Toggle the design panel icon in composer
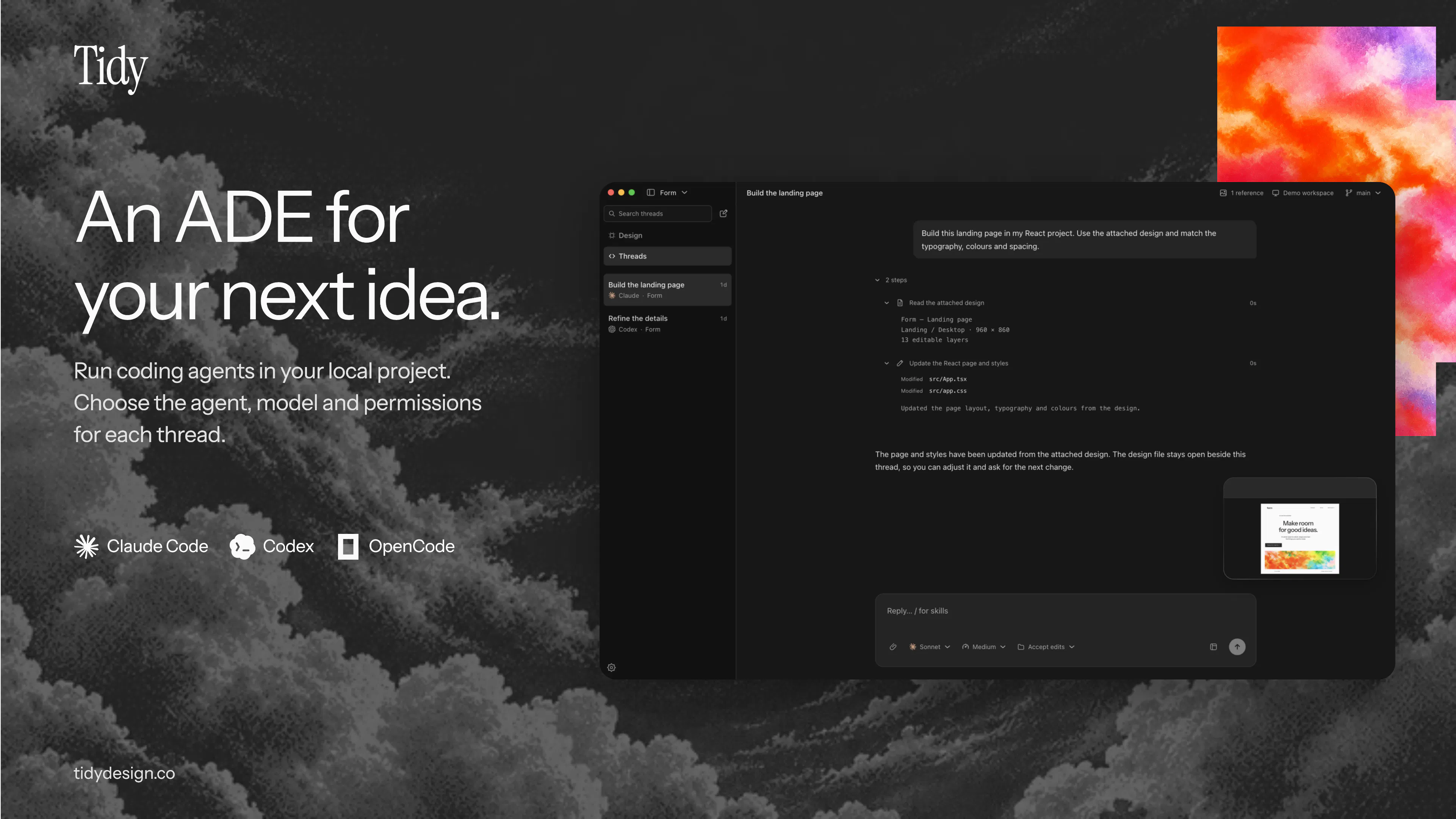The height and width of the screenshot is (819, 1456). 1213,646
